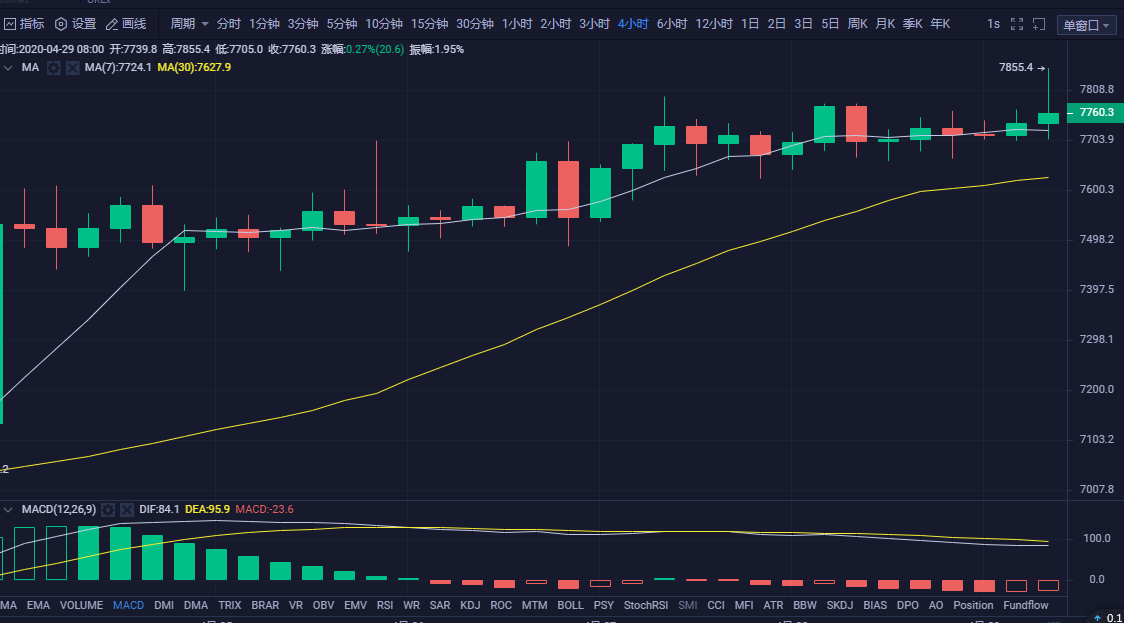Toggle the TRIX indicator
The width and height of the screenshot is (1124, 623).
pyautogui.click(x=229, y=606)
